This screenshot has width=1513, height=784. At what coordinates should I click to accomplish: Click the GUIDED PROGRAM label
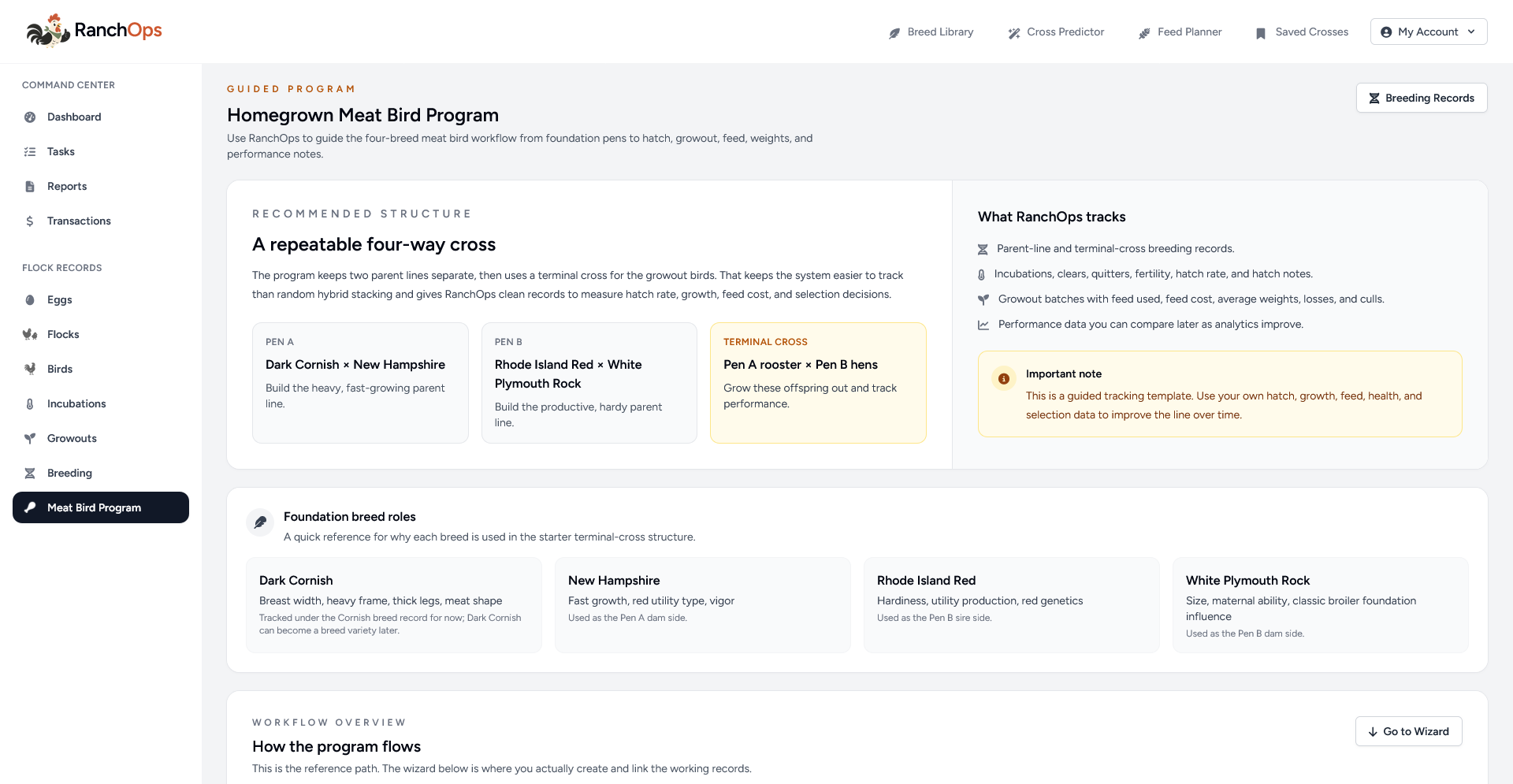pos(291,89)
